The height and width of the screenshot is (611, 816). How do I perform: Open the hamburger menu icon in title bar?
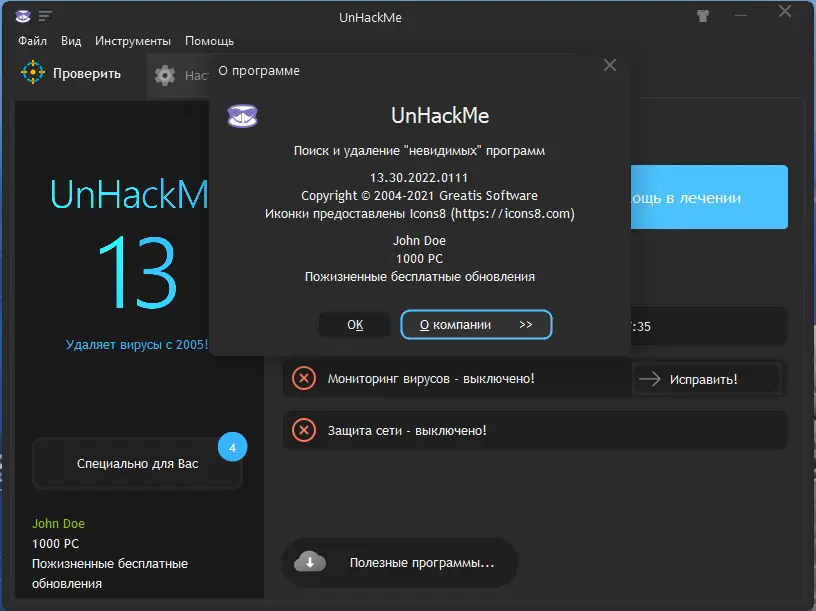pos(45,17)
